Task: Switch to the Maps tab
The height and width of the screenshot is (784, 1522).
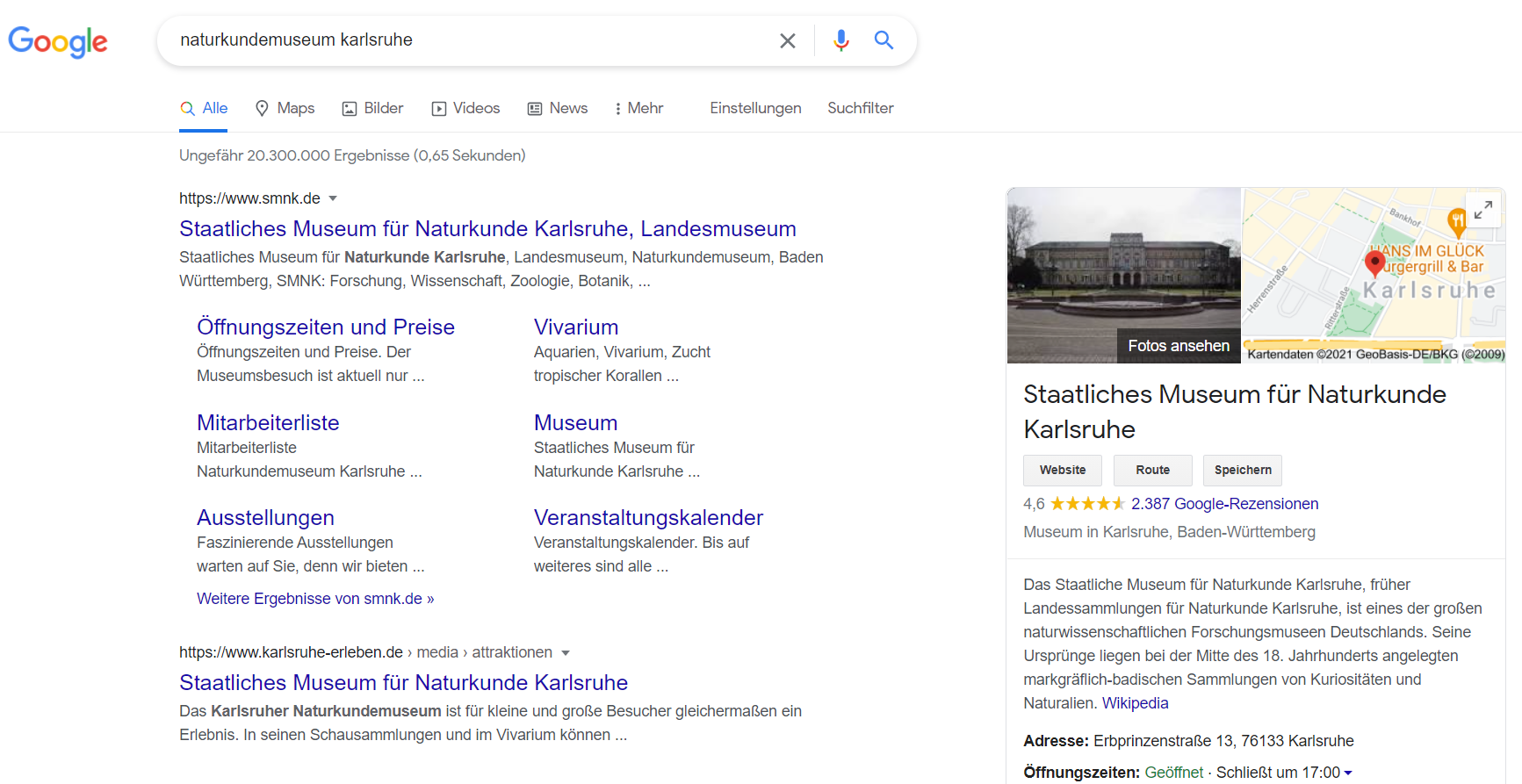Action: [285, 108]
